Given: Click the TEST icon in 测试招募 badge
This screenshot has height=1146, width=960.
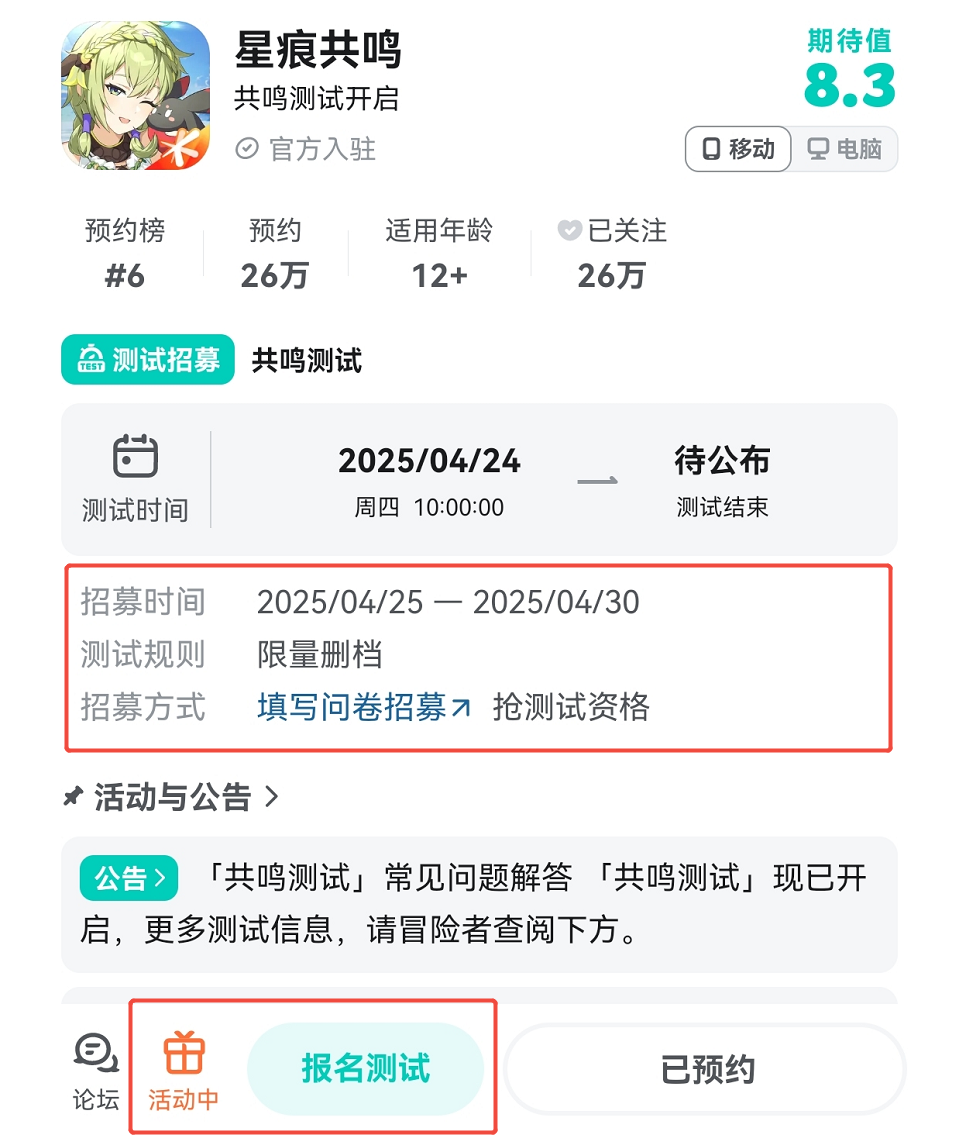Looking at the screenshot, I should [91, 359].
